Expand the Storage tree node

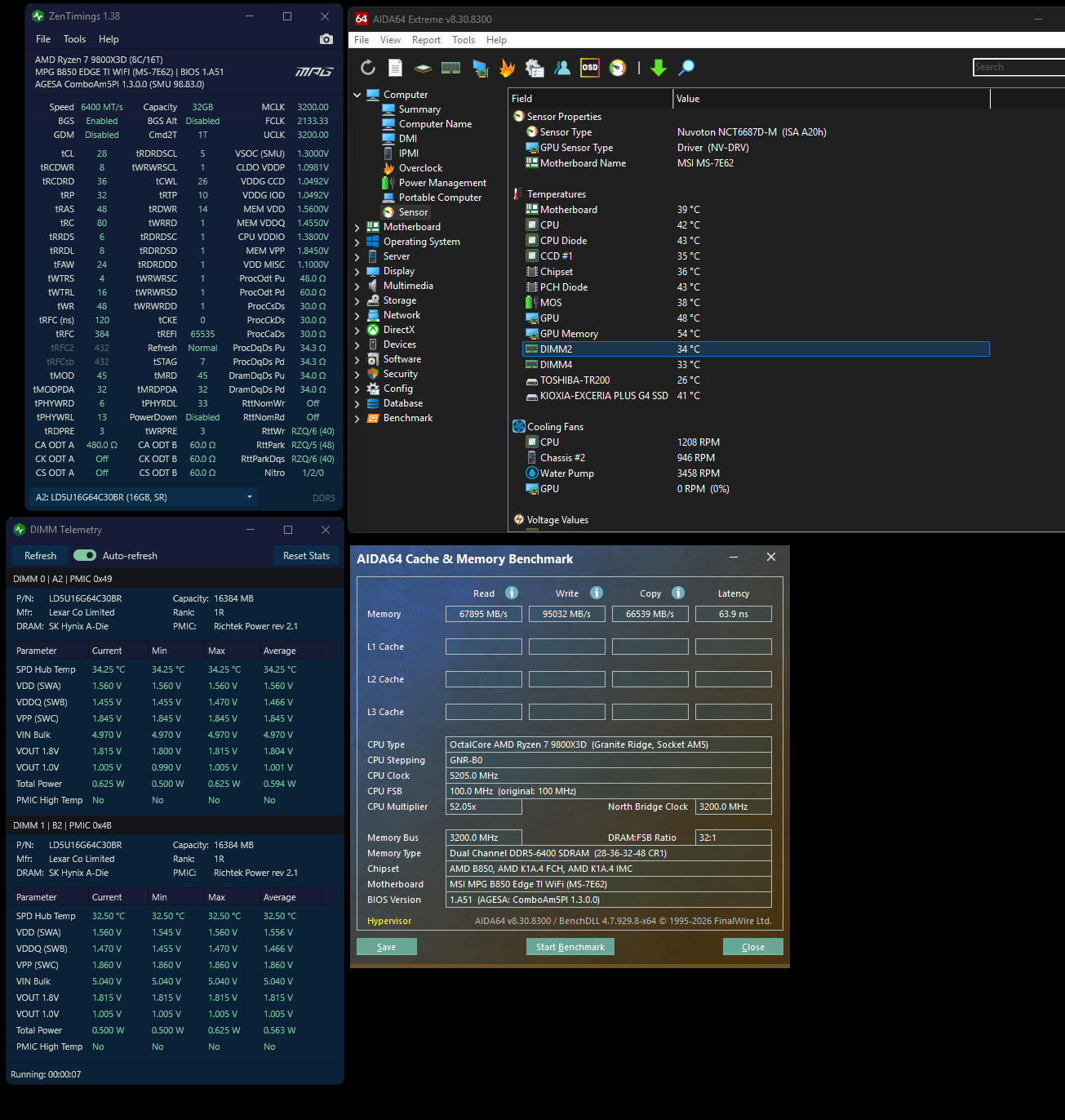(x=357, y=300)
